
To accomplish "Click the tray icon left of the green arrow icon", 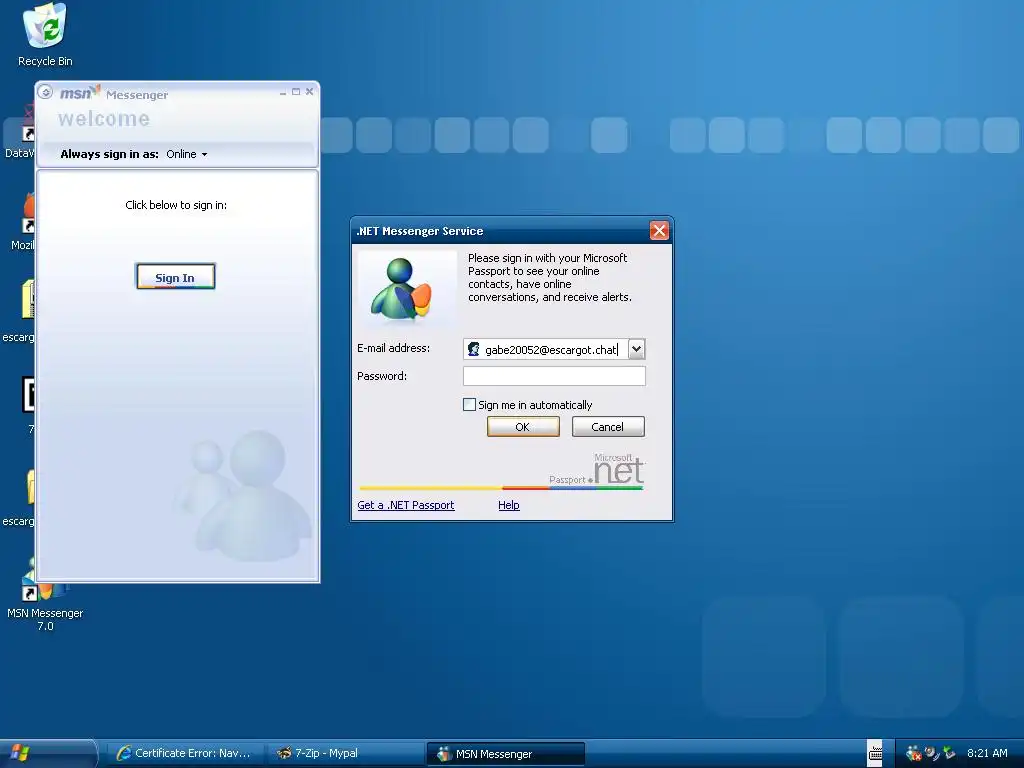I will coord(932,754).
